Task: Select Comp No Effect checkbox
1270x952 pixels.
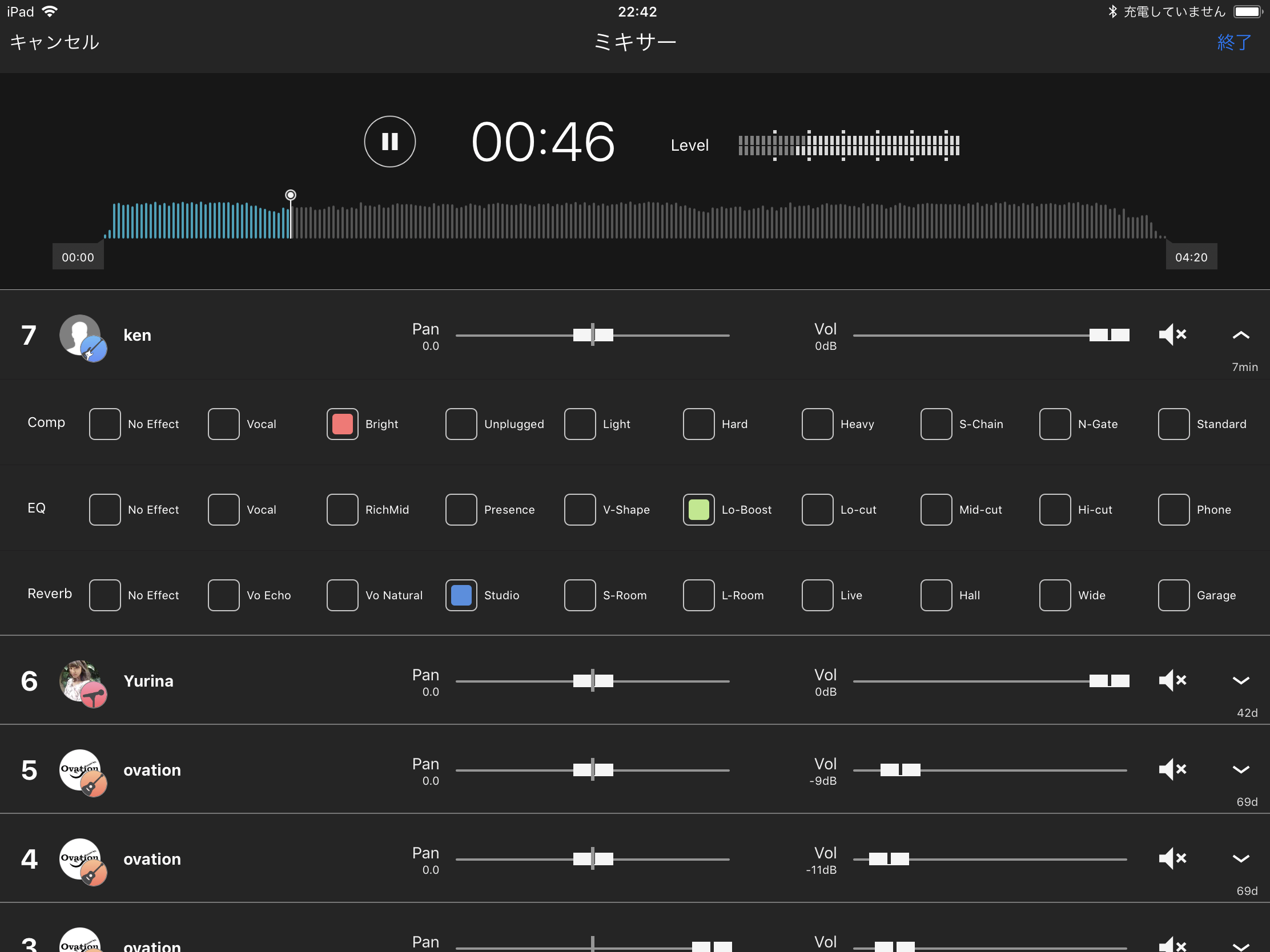Action: [105, 424]
